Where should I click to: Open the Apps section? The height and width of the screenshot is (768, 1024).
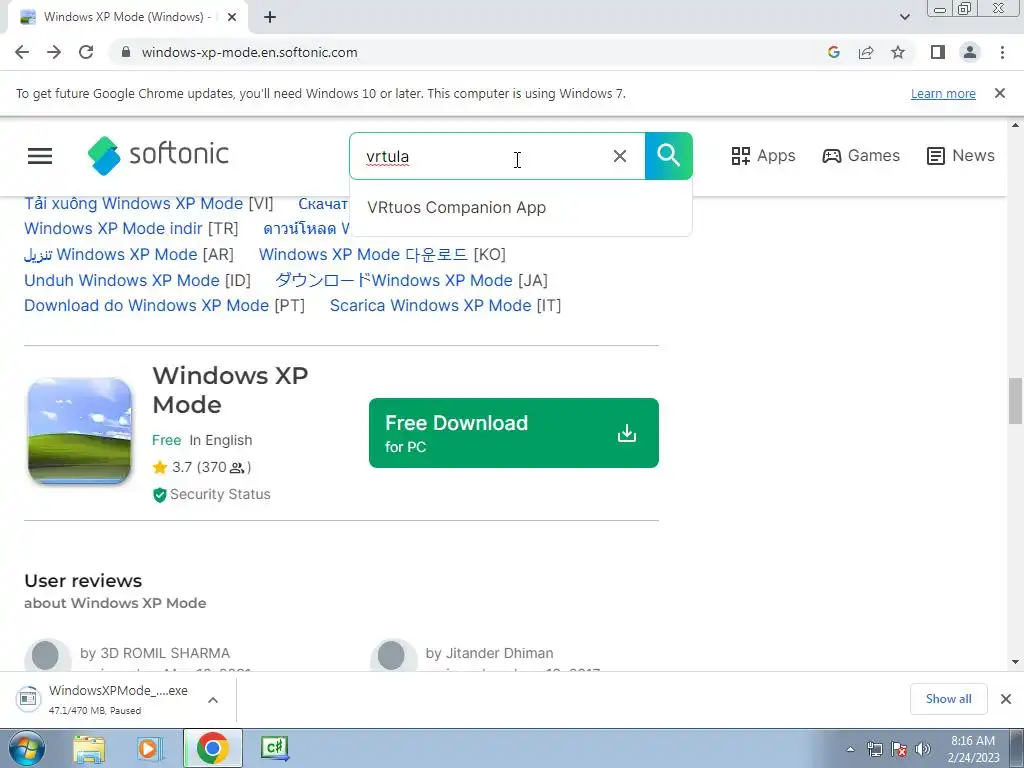point(763,155)
